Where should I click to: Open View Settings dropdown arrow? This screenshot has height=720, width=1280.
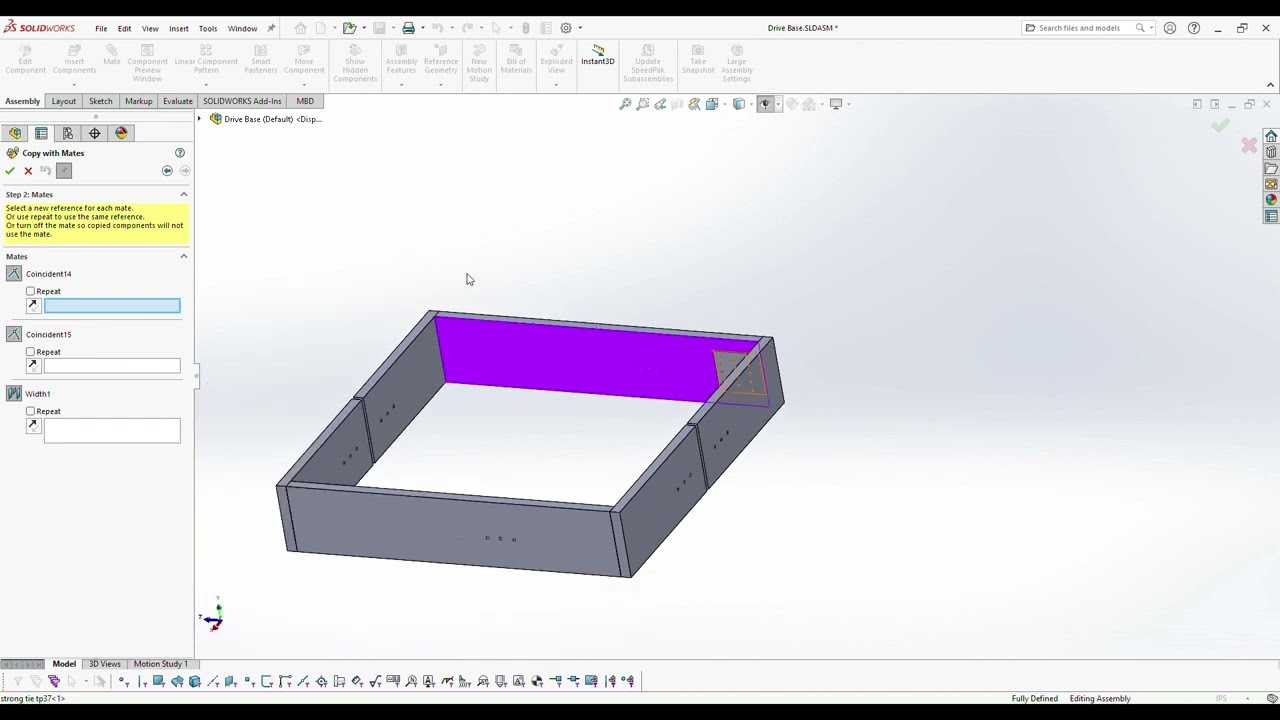point(848,104)
